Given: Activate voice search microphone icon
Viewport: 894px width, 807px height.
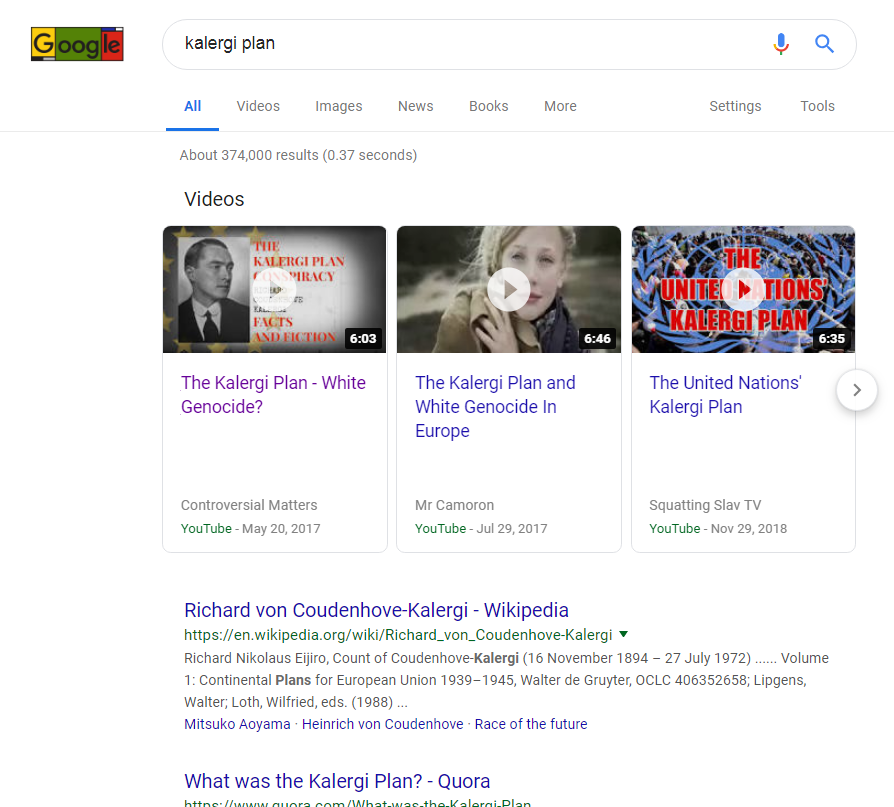Looking at the screenshot, I should [781, 44].
